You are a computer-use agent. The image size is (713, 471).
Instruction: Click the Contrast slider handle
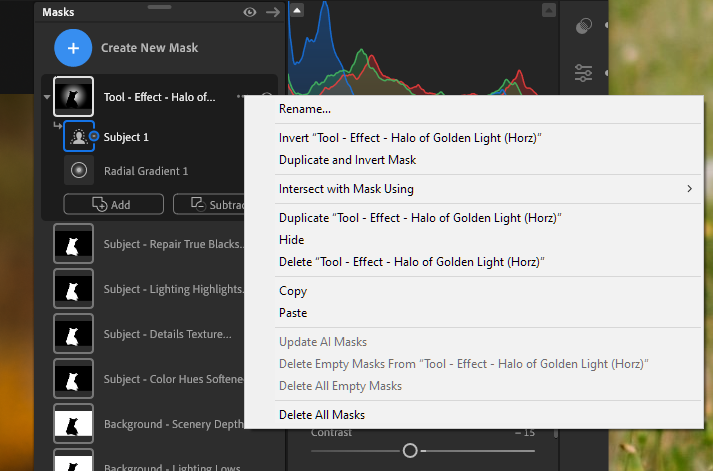coord(409,451)
